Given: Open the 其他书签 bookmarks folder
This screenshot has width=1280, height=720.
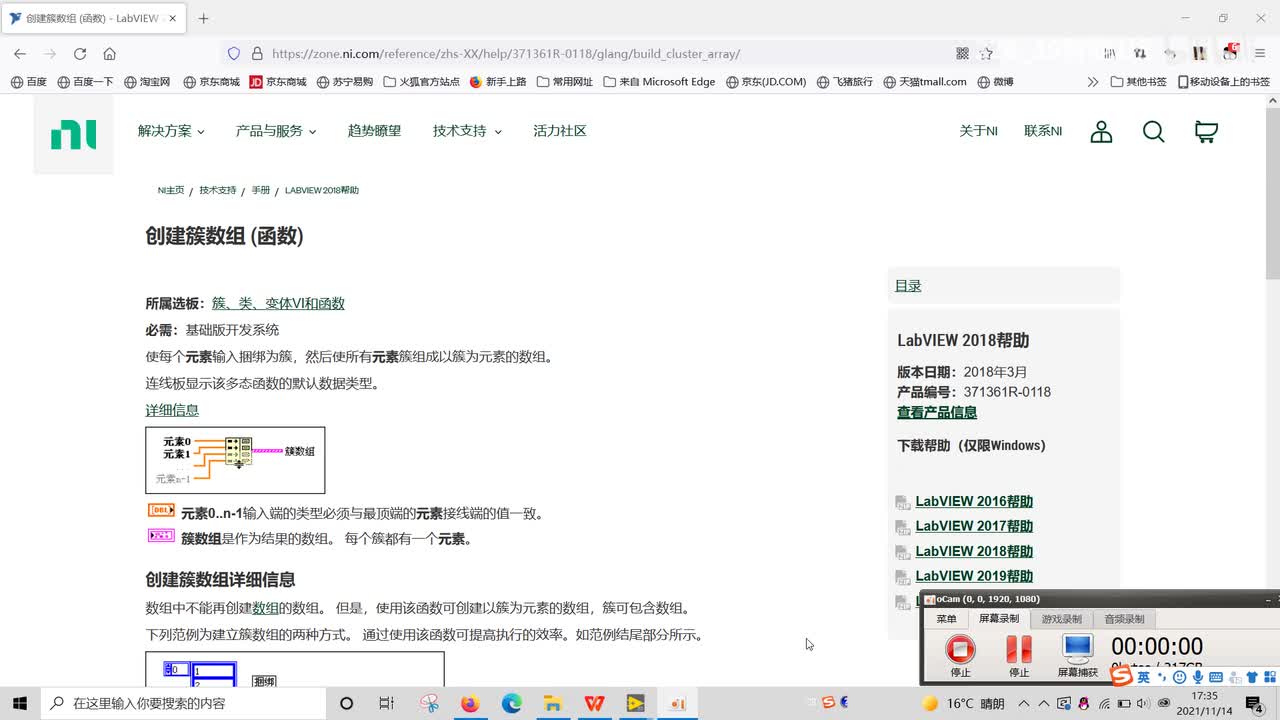Looking at the screenshot, I should (x=1139, y=82).
